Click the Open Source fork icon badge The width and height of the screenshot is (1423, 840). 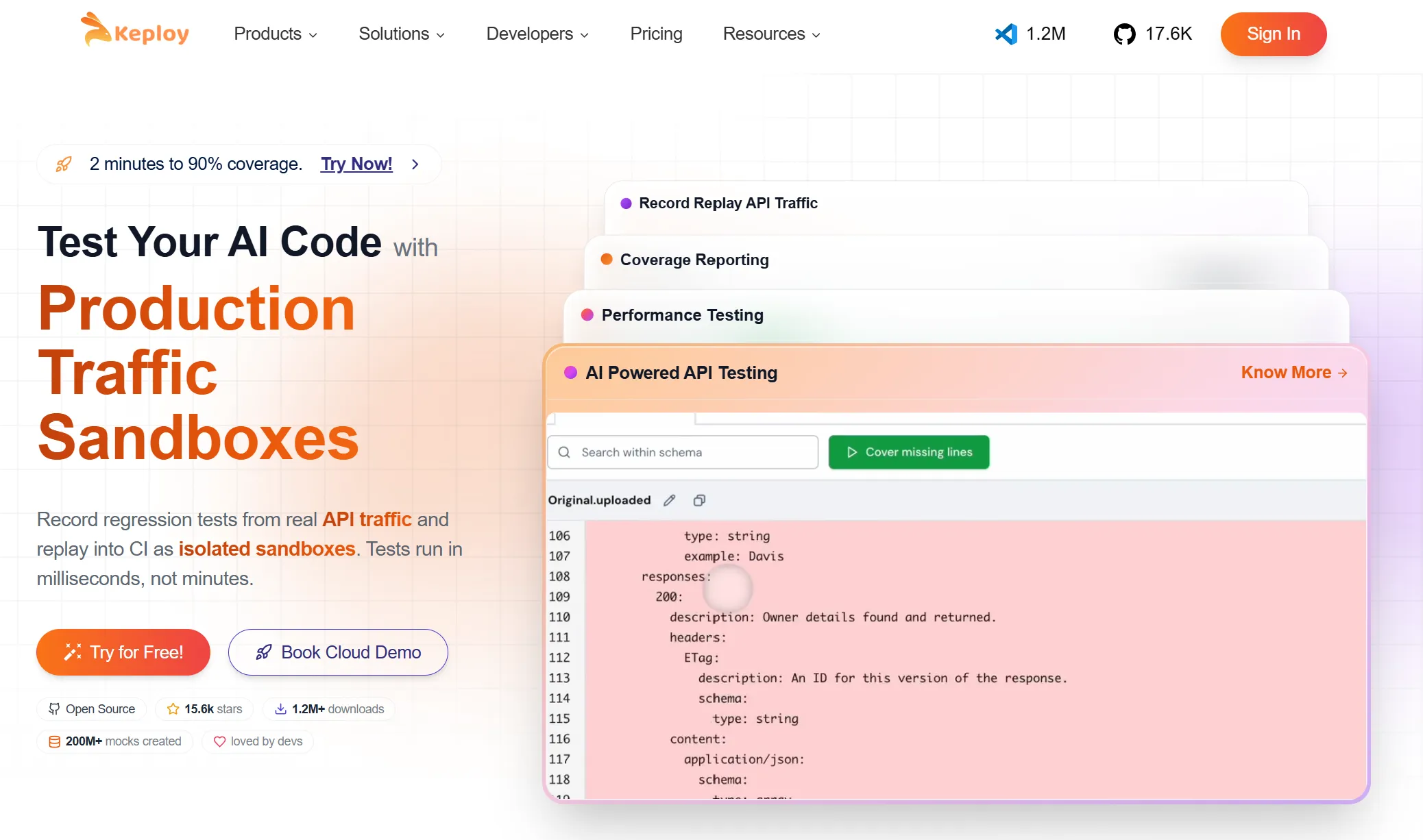click(x=54, y=709)
